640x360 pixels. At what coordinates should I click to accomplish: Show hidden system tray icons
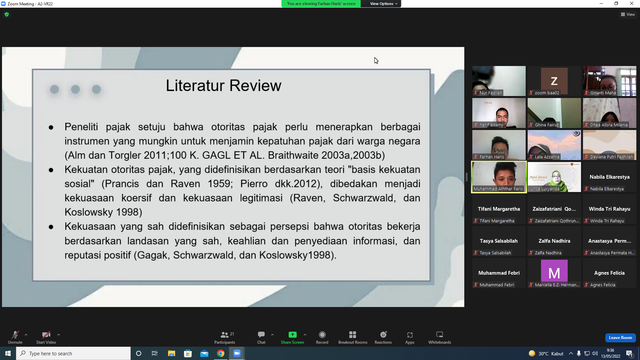point(571,353)
